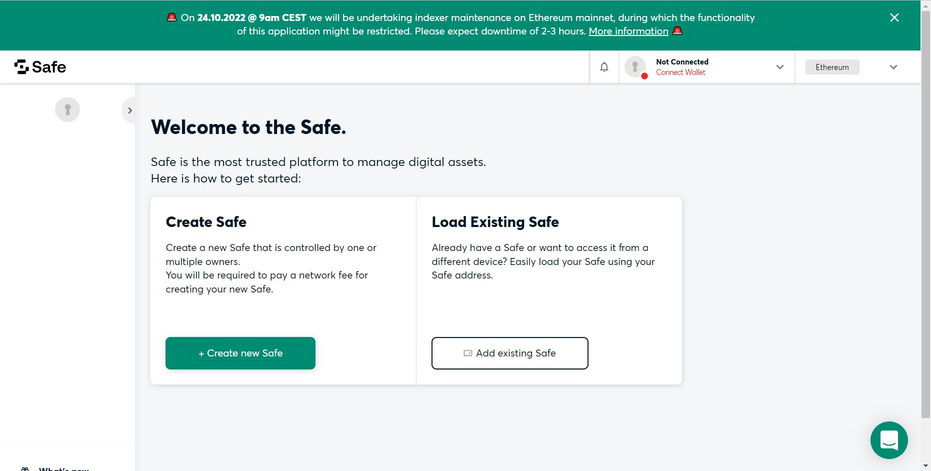Click the wallet avatar icon with red dot
931x471 pixels.
click(x=635, y=67)
